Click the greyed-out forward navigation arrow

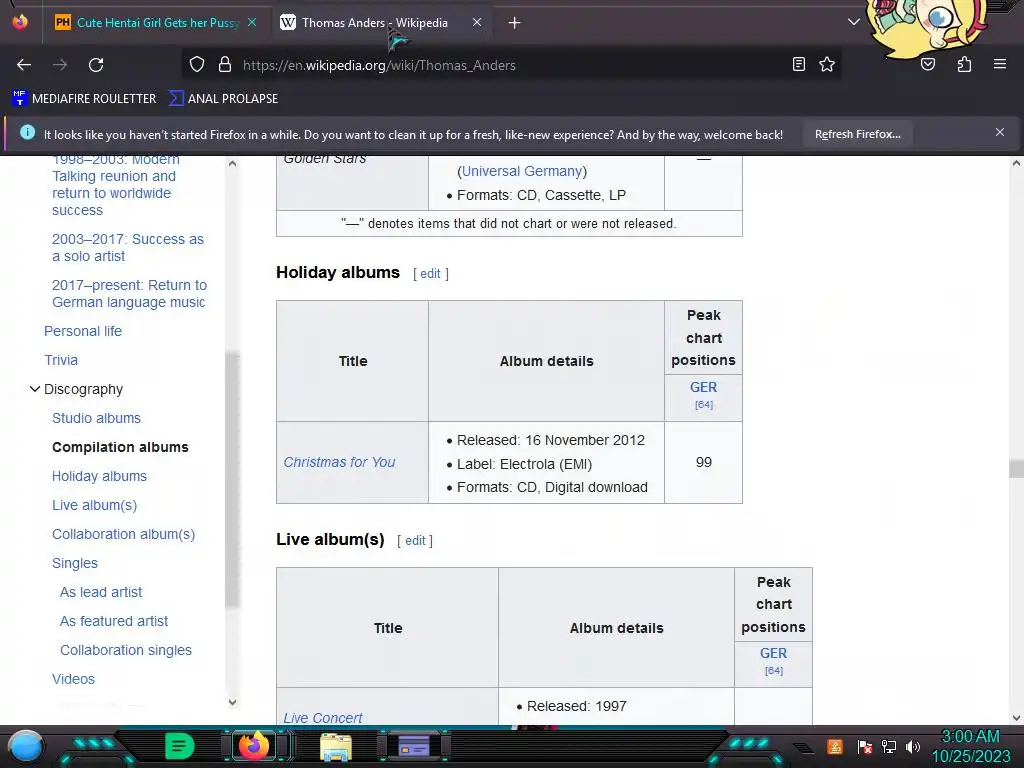(60, 65)
